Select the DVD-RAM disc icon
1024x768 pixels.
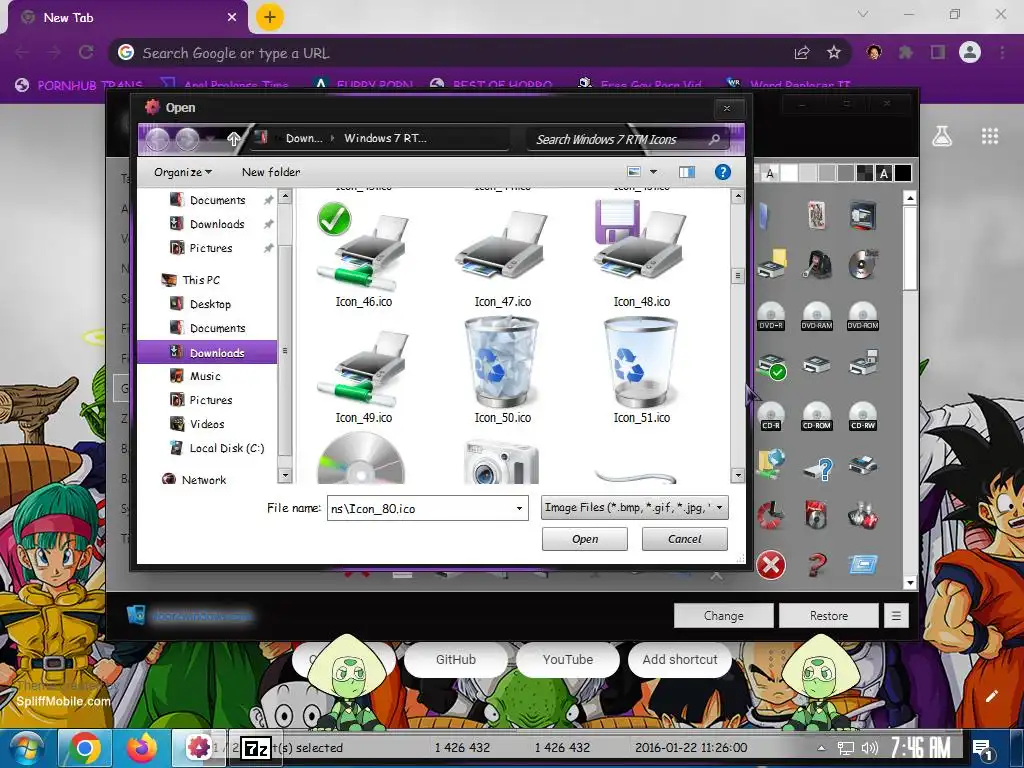(x=816, y=316)
